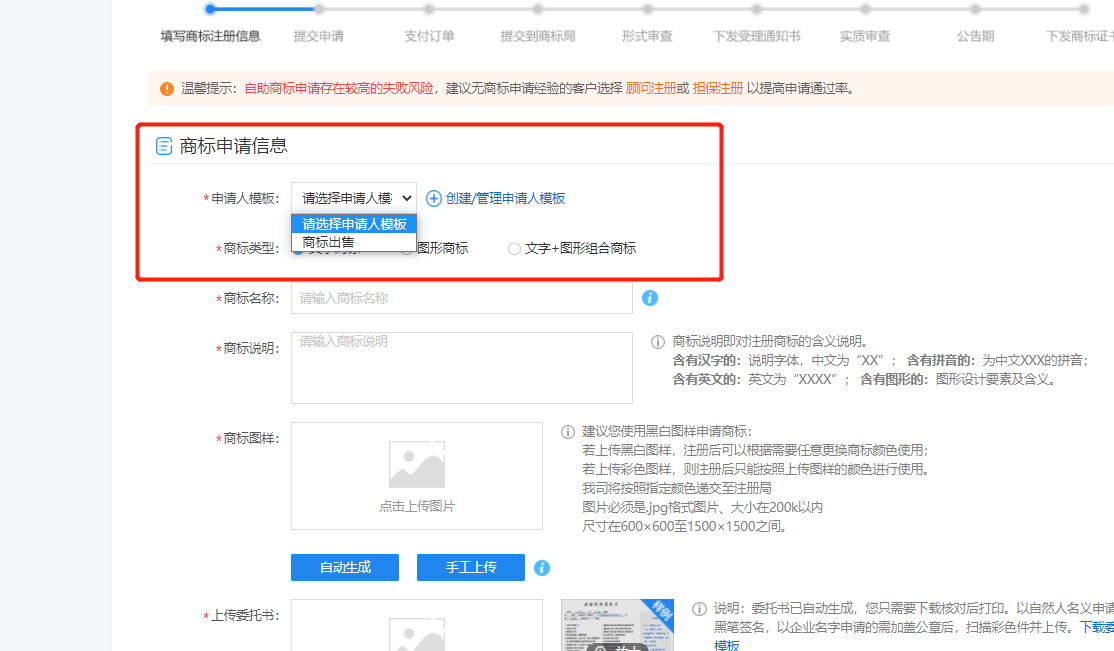The image size is (1114, 651).
Task: Click the info icon beside 商标说明 hint text
Action: pyautogui.click(x=658, y=342)
